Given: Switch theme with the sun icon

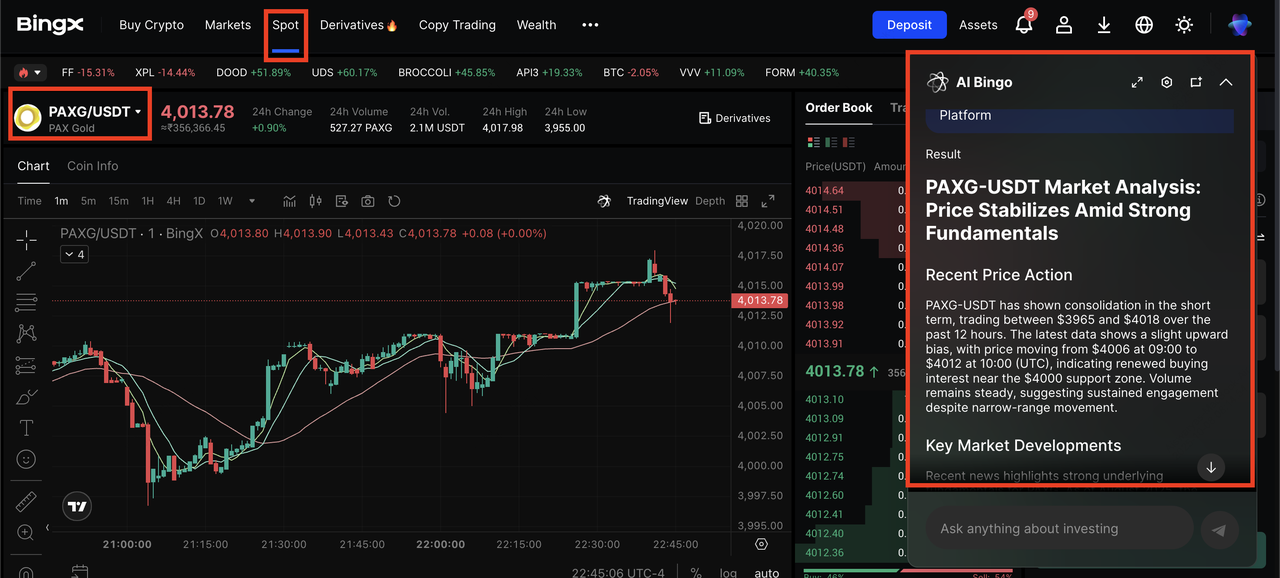Looking at the screenshot, I should point(1184,25).
